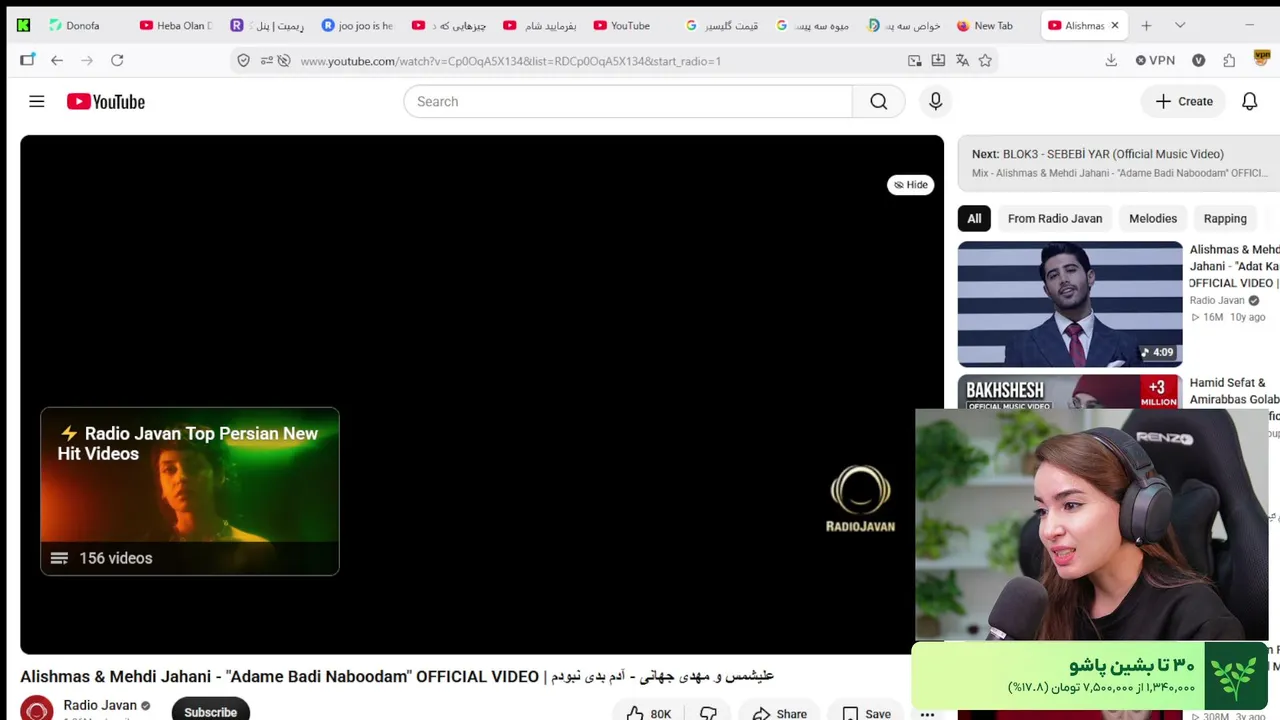Open the K browser menu icon
Viewport: 1280px width, 720px height.
(23, 26)
